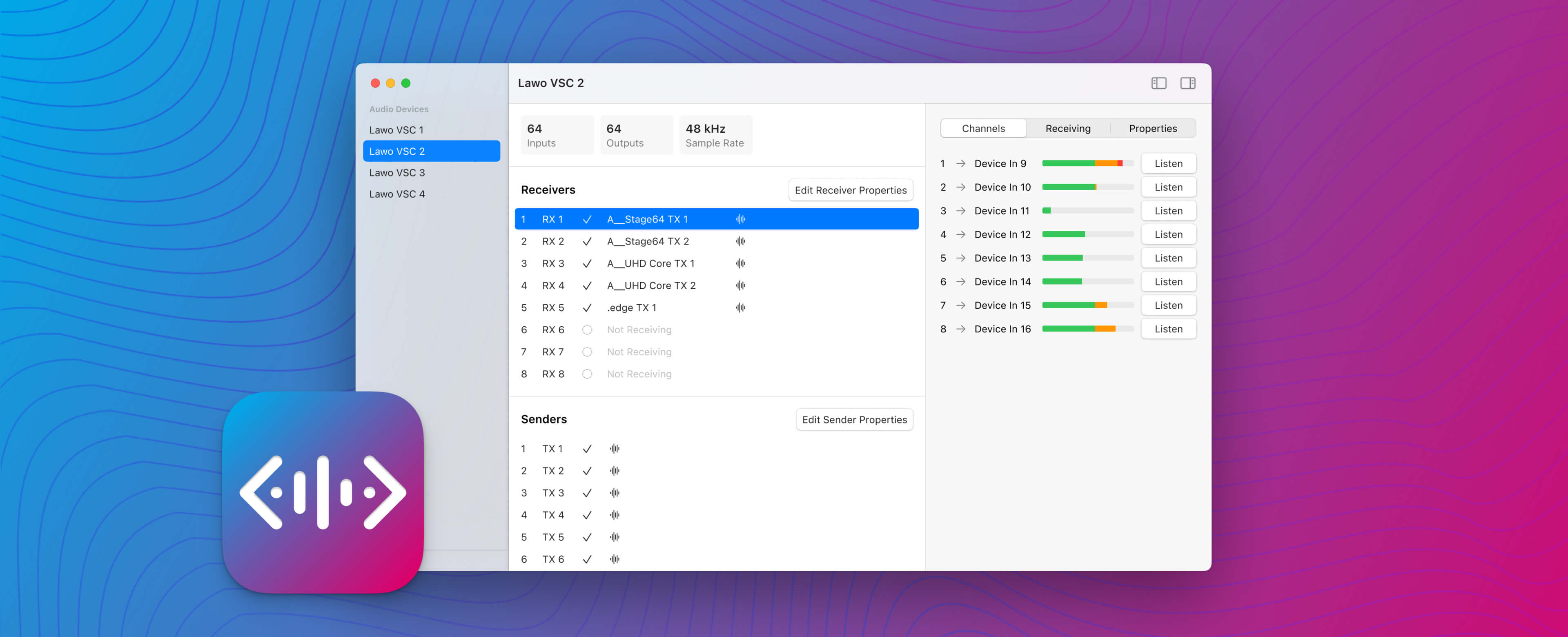
Task: Click waveform icon for RX 1 row
Action: tap(740, 219)
